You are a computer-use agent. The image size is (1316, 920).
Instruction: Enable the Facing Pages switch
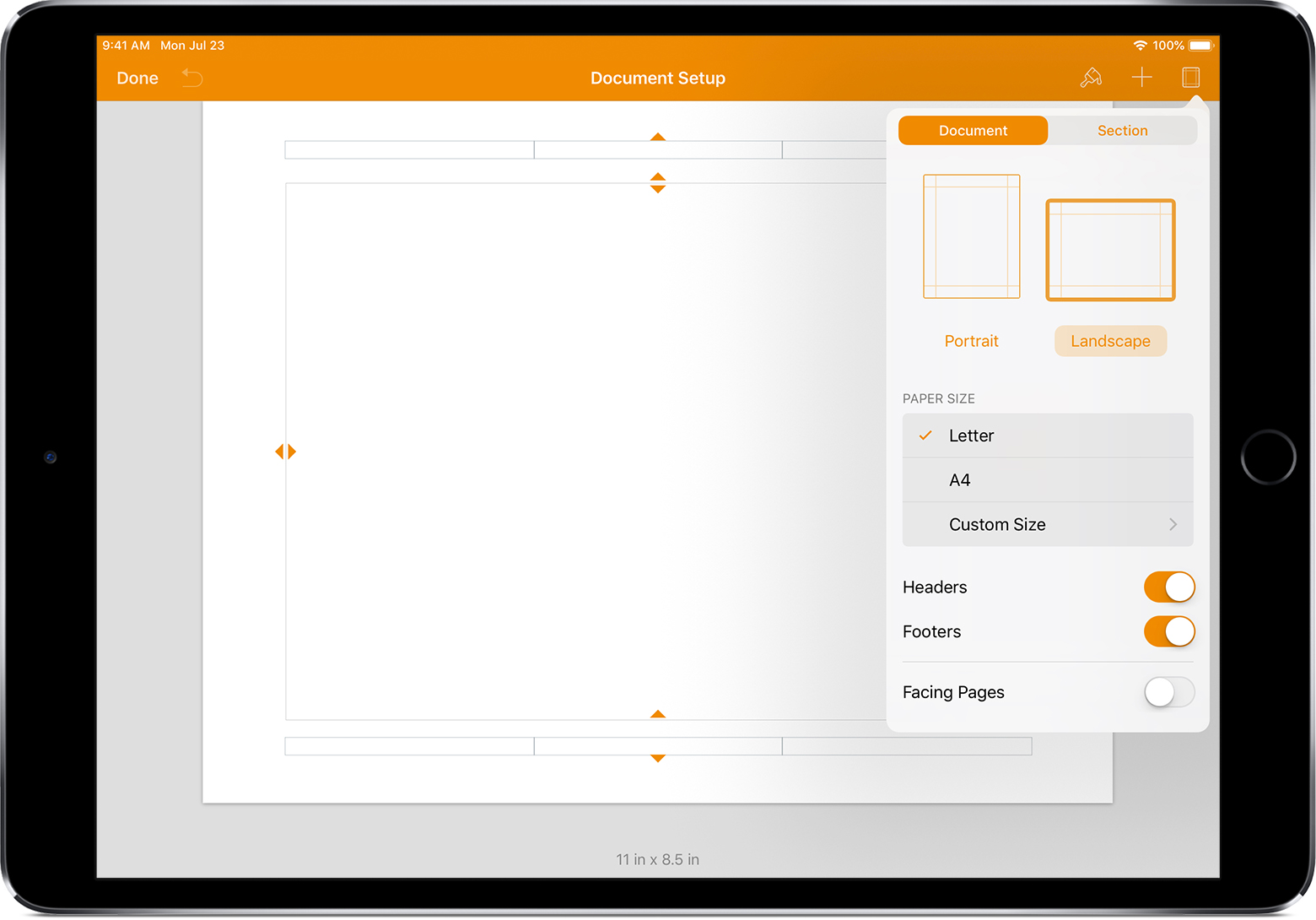click(x=1168, y=692)
